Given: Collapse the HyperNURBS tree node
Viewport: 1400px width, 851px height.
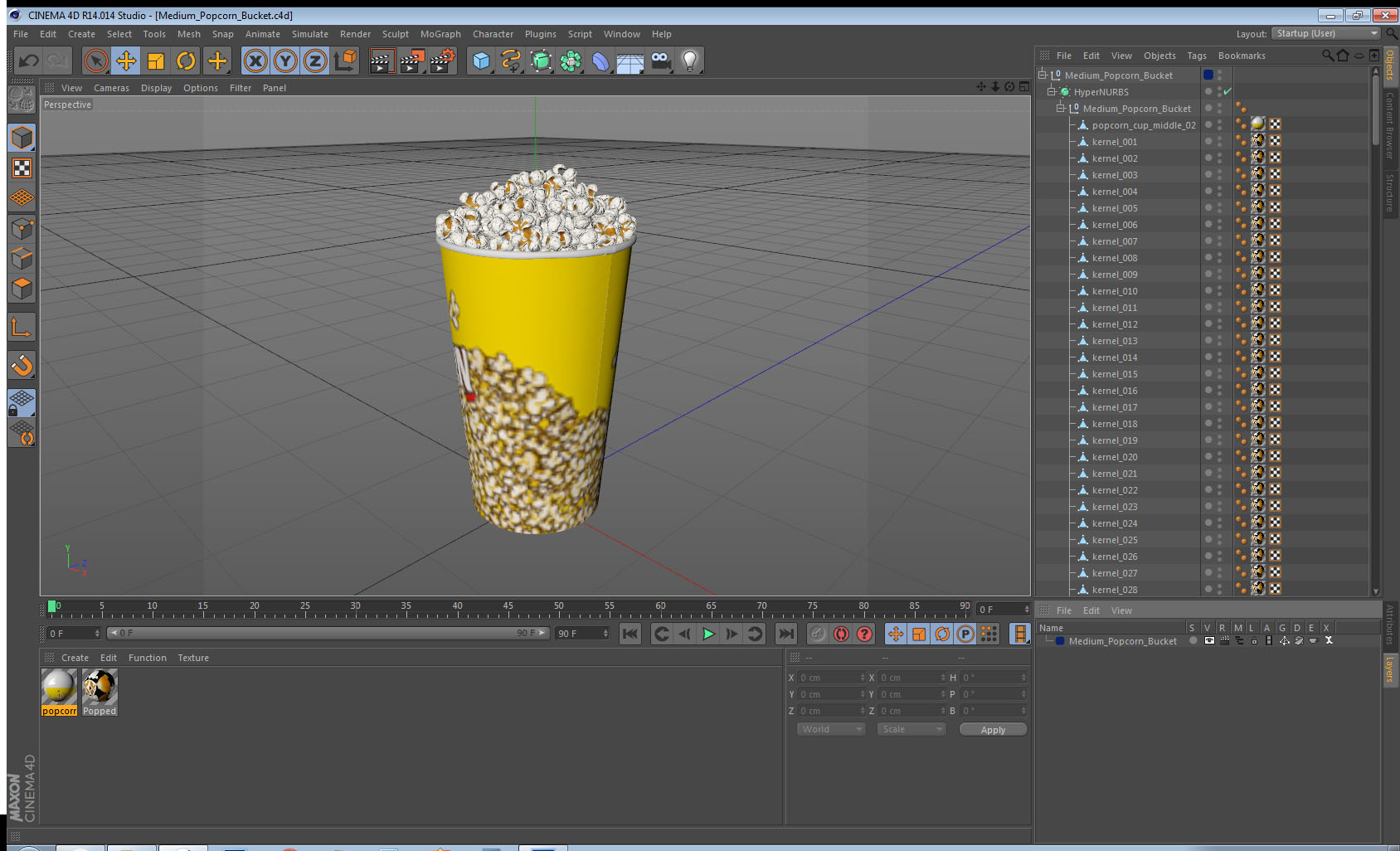Looking at the screenshot, I should (x=1051, y=92).
